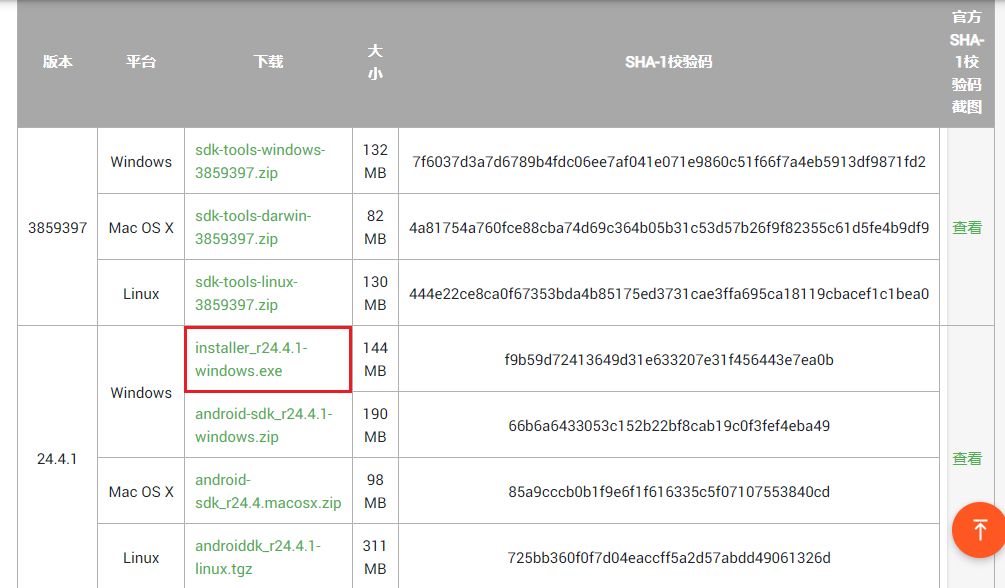This screenshot has width=1005, height=588.
Task: Click Windows platform cell for version 3859397
Action: coord(141,162)
